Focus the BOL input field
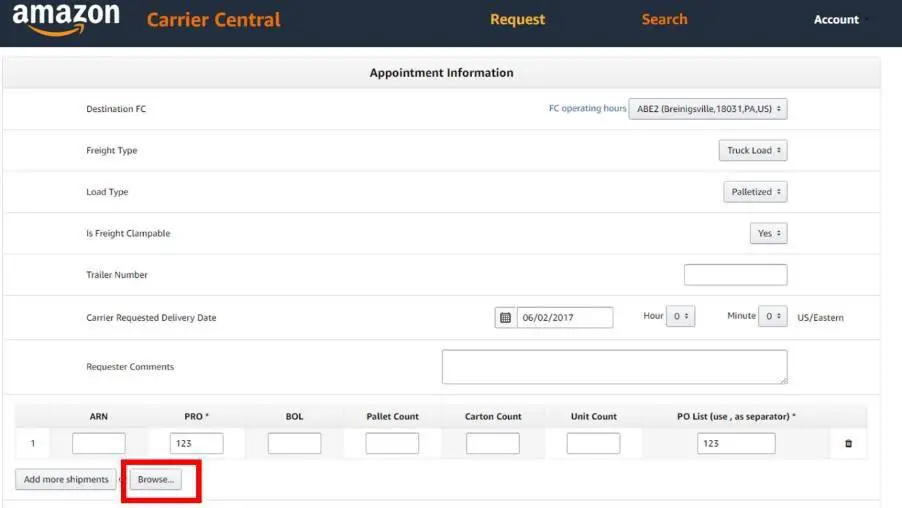The image size is (902, 508). point(294,443)
